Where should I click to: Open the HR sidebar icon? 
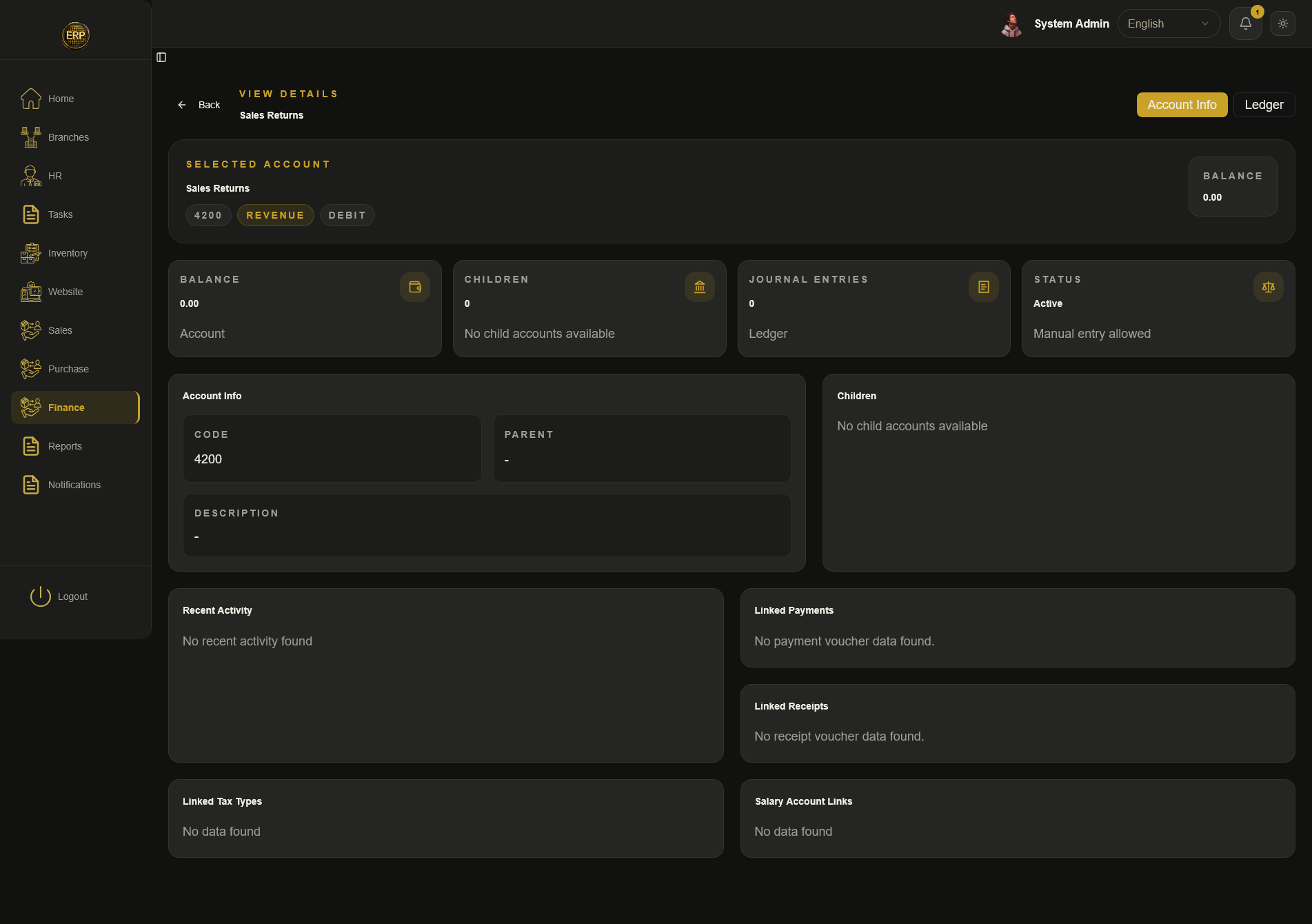coord(31,176)
